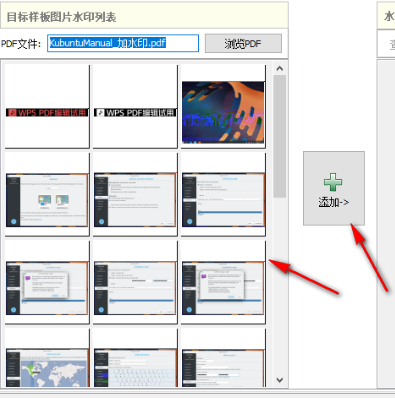
Task: Click the 添加-> button with green plus
Action: pos(334,188)
